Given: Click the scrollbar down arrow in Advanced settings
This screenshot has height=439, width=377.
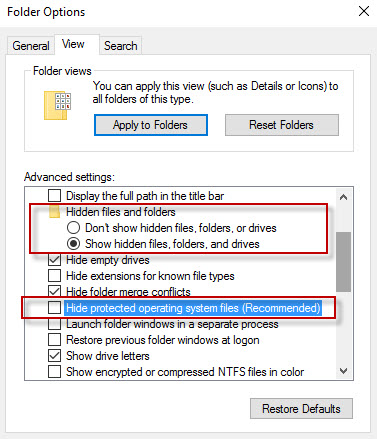Looking at the screenshot, I should [x=343, y=371].
